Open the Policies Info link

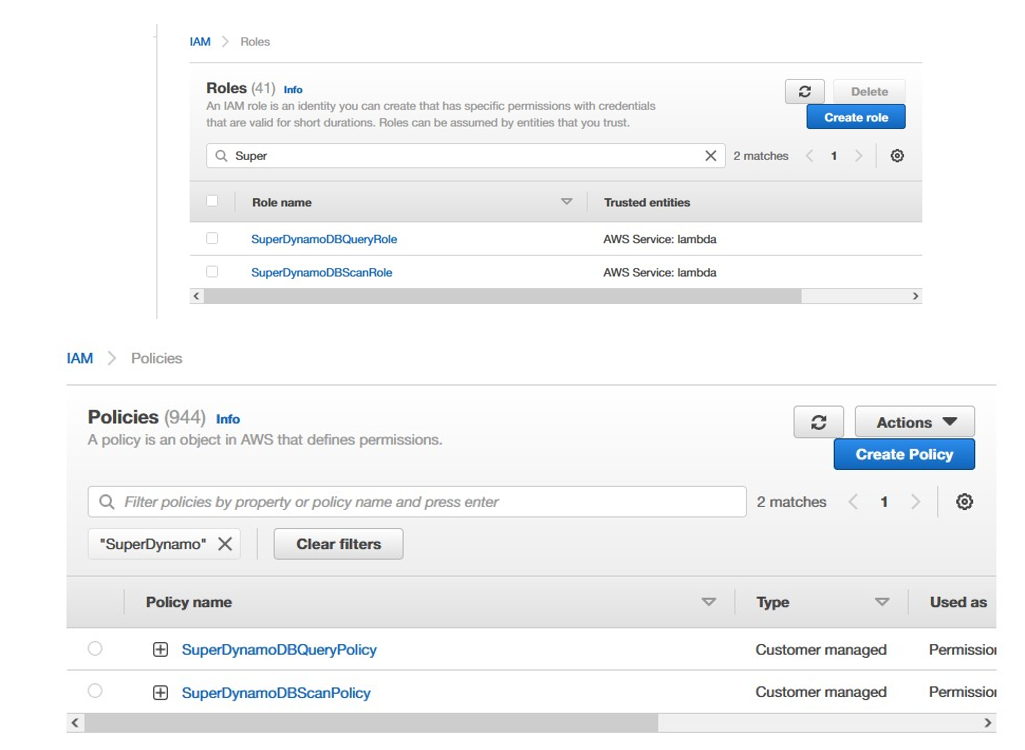point(228,419)
